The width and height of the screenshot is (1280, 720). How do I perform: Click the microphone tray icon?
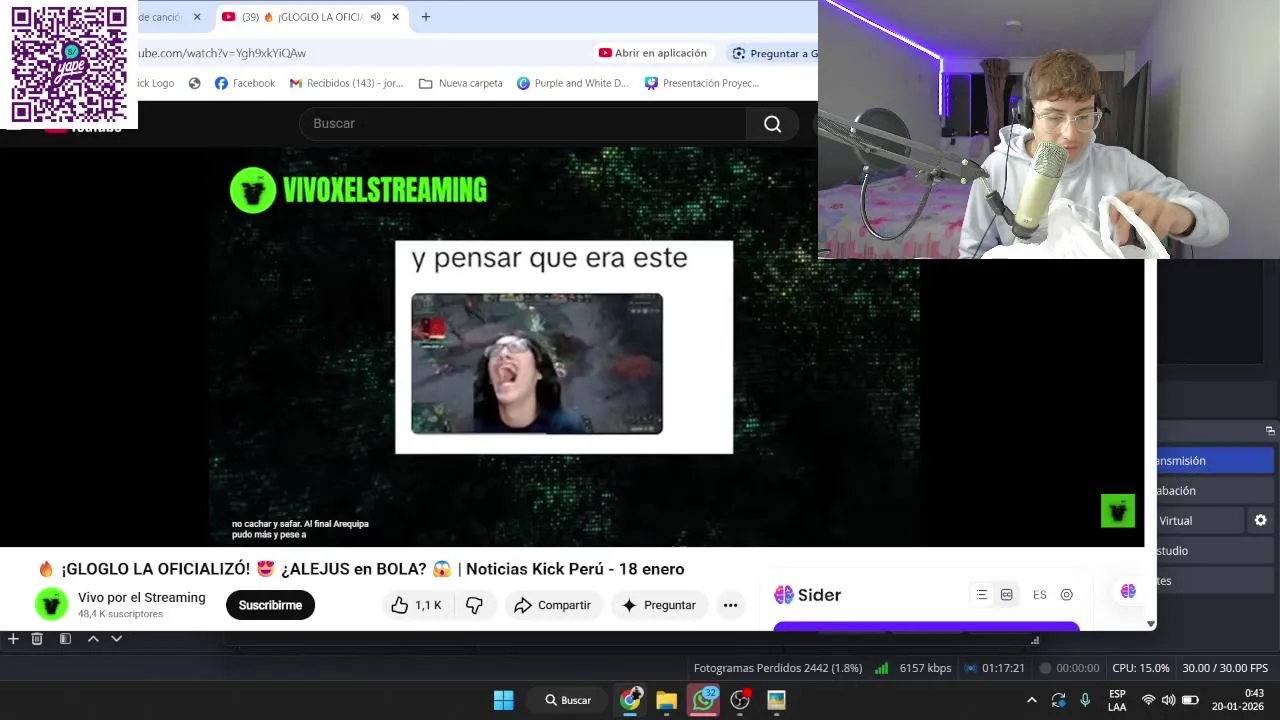pyautogui.click(x=1085, y=700)
